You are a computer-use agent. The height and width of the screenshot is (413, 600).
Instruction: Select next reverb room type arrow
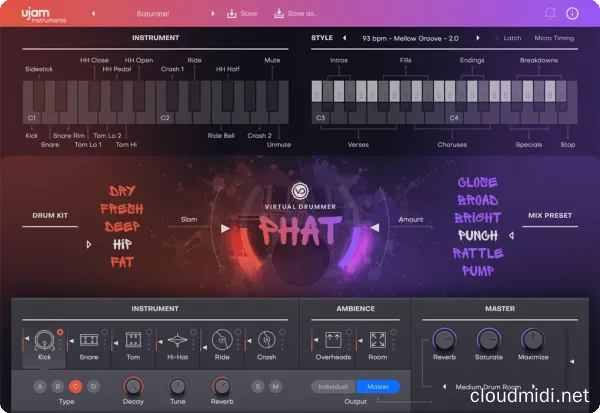pyautogui.click(x=533, y=387)
